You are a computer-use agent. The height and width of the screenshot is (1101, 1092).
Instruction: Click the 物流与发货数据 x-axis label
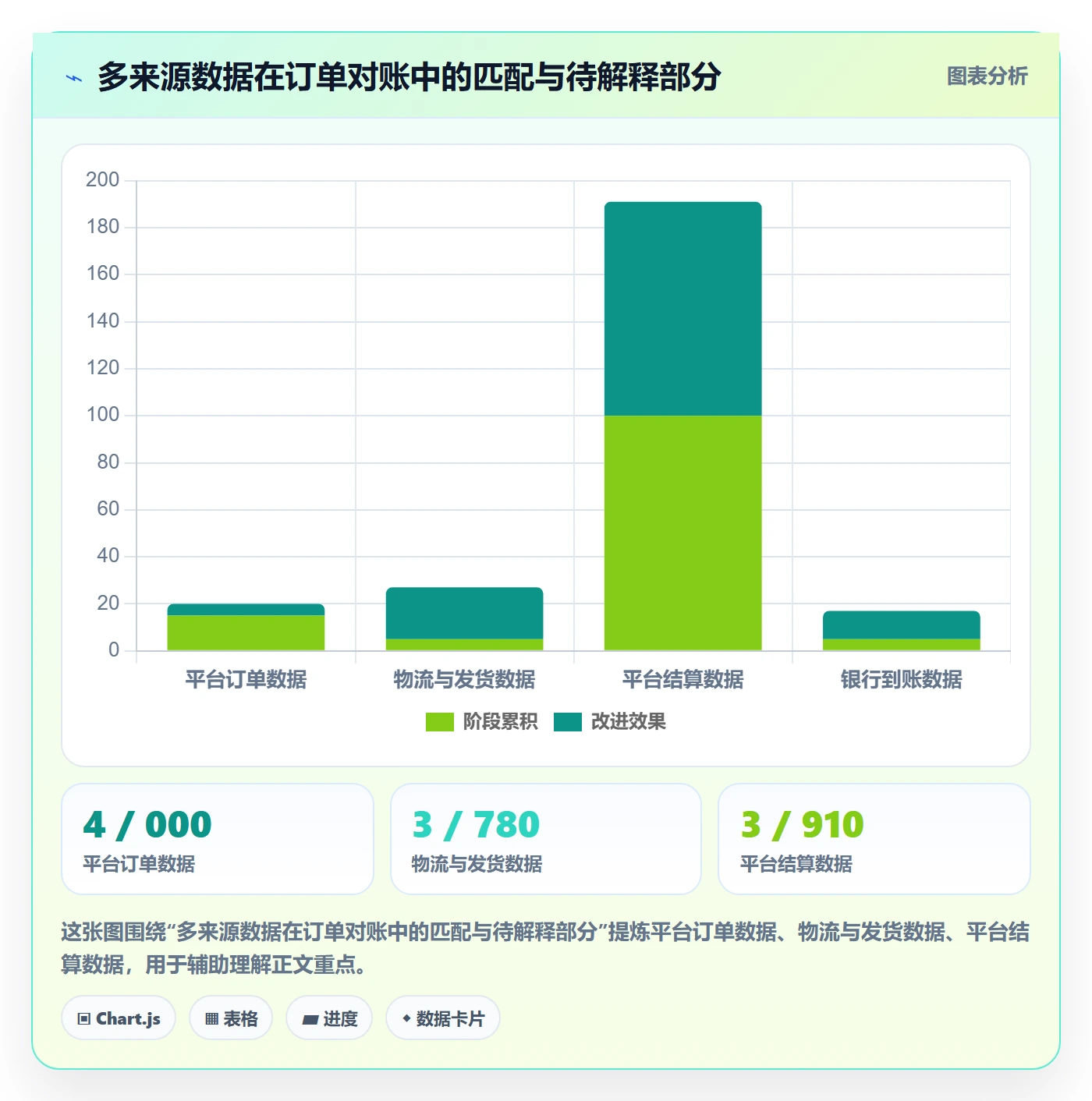click(465, 680)
